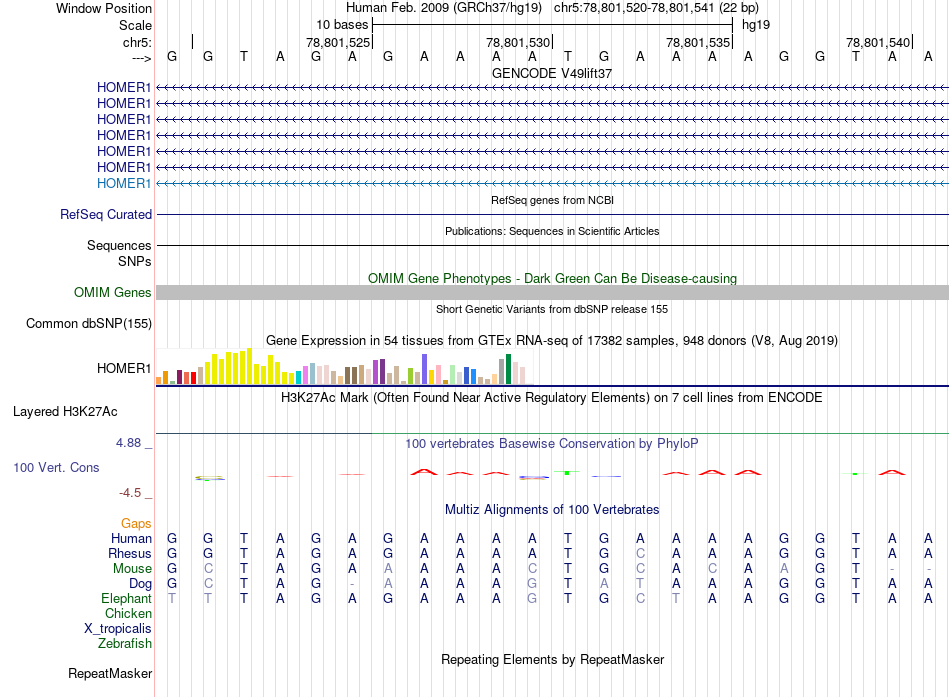
Task: Open Repeating Elements by RepeatMasker track title
Action: click(552, 659)
